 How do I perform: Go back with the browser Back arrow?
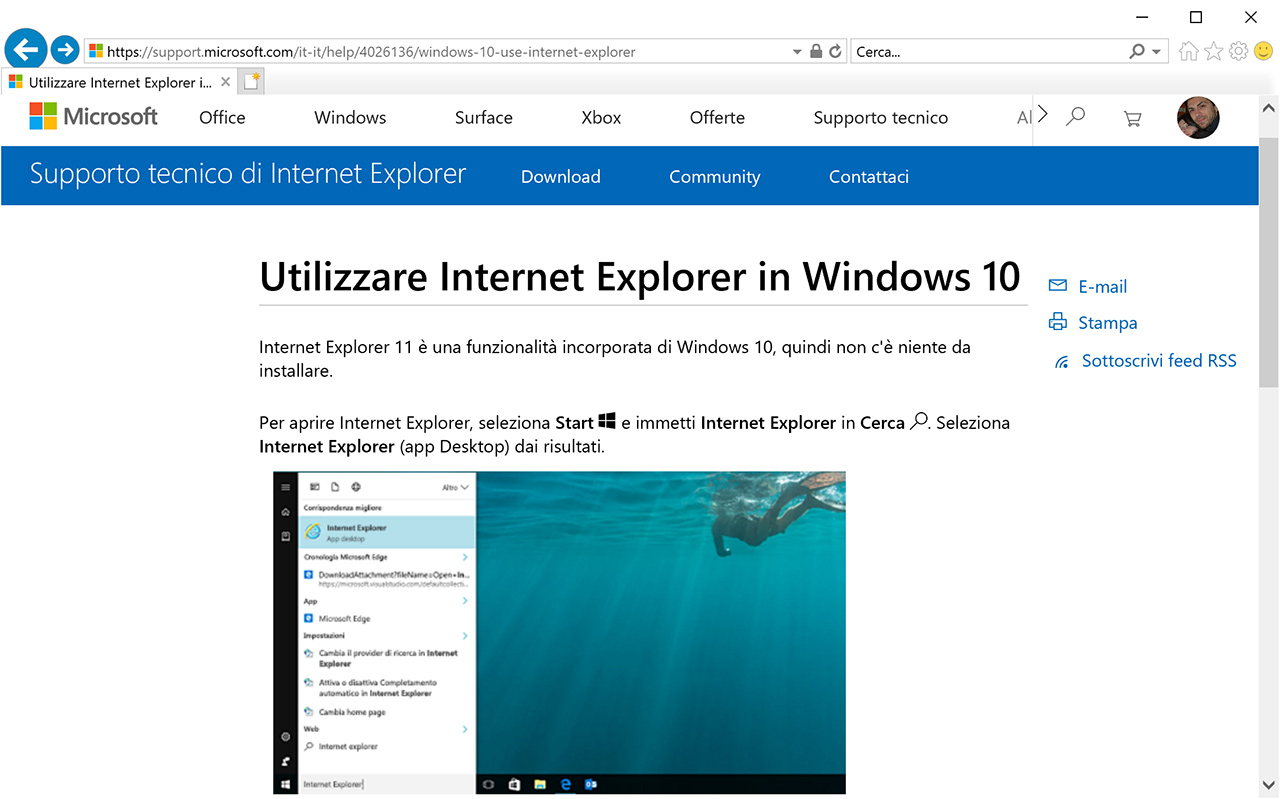pyautogui.click(x=26, y=48)
